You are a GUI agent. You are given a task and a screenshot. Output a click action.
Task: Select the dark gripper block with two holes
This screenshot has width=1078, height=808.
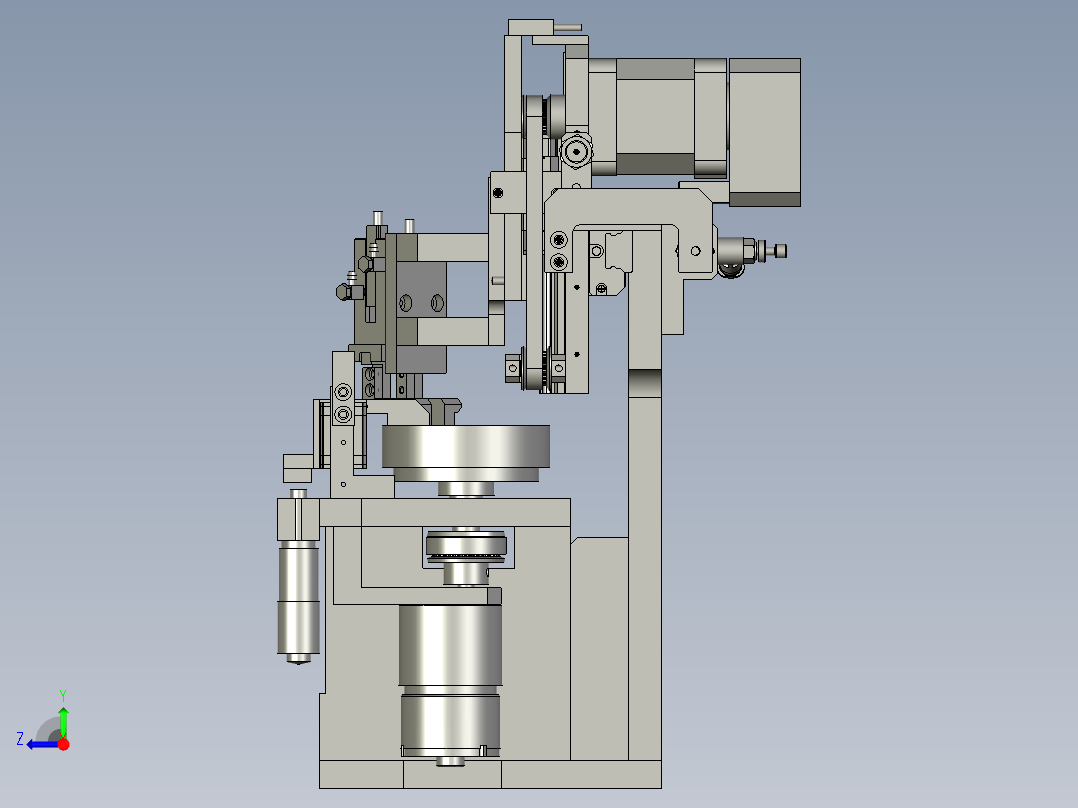tap(421, 289)
